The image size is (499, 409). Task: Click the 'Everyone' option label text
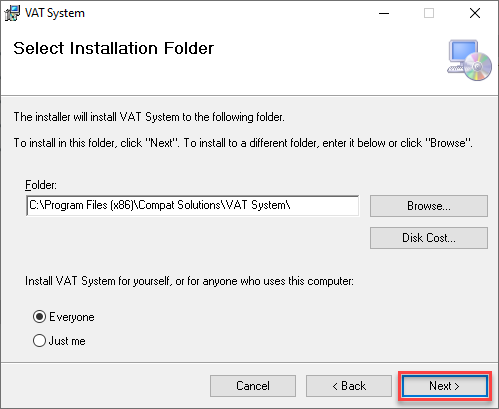tap(72, 317)
